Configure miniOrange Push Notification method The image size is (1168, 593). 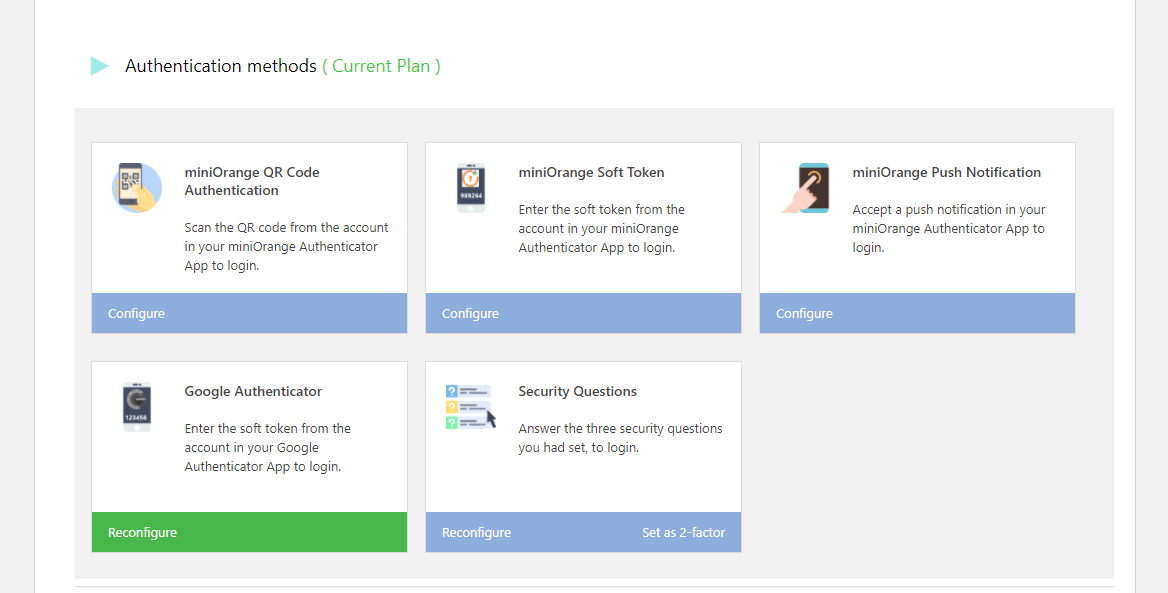pyautogui.click(x=804, y=314)
